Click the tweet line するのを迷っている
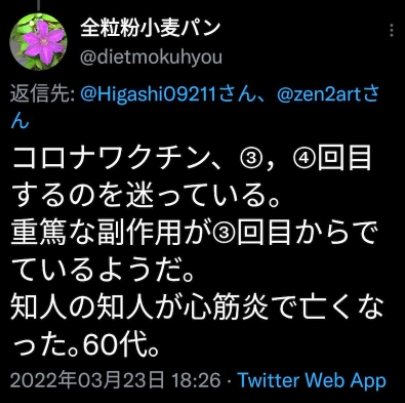Image resolution: width=405 pixels, height=403 pixels. (145, 195)
